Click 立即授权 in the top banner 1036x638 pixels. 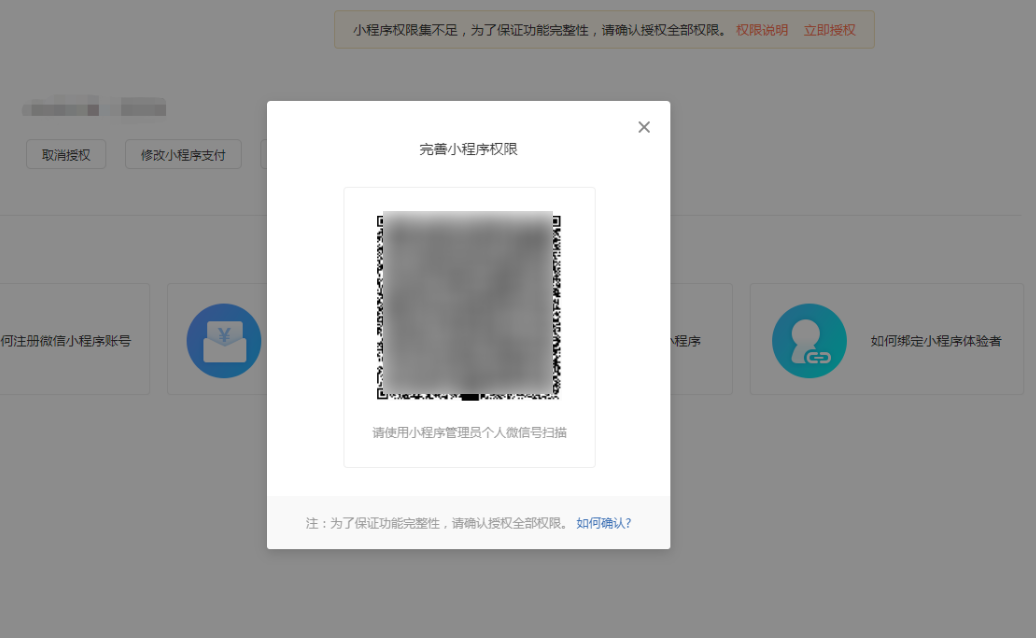click(830, 30)
